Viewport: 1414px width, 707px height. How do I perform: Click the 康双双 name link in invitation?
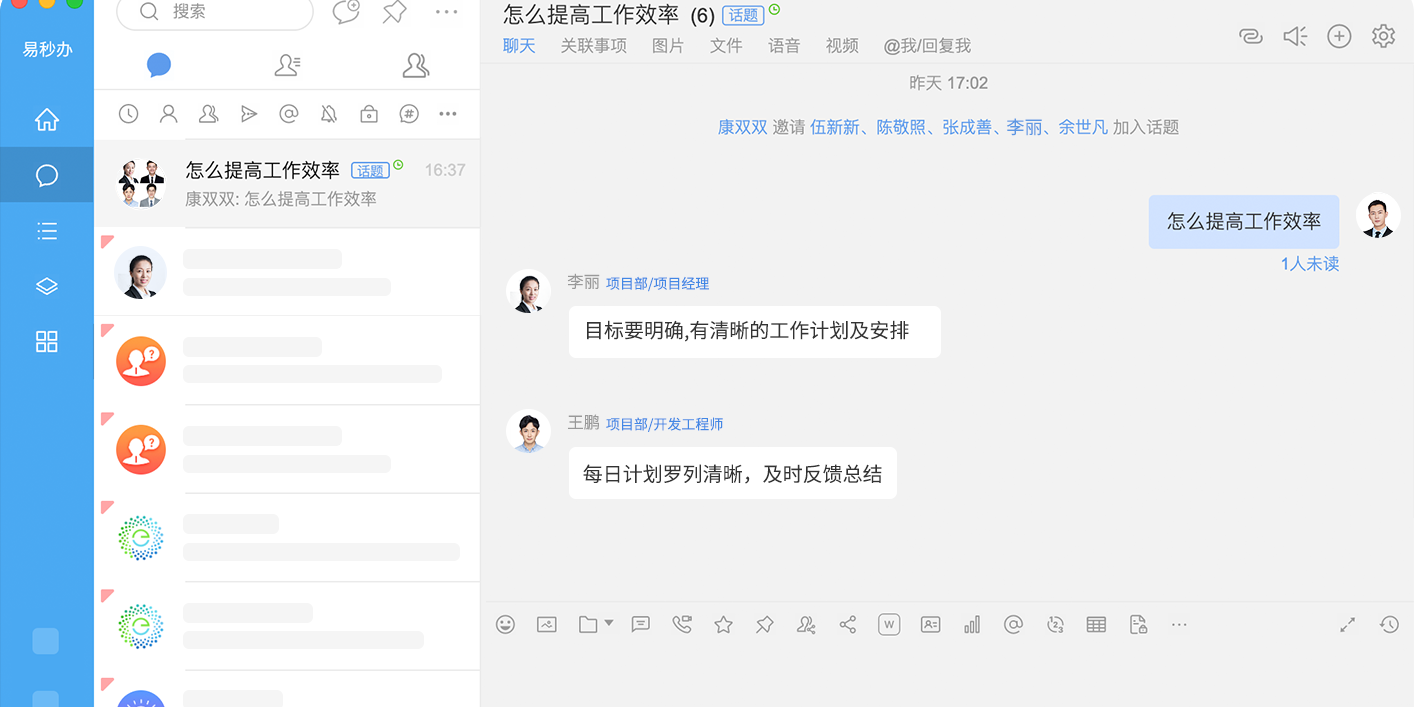[x=742, y=127]
